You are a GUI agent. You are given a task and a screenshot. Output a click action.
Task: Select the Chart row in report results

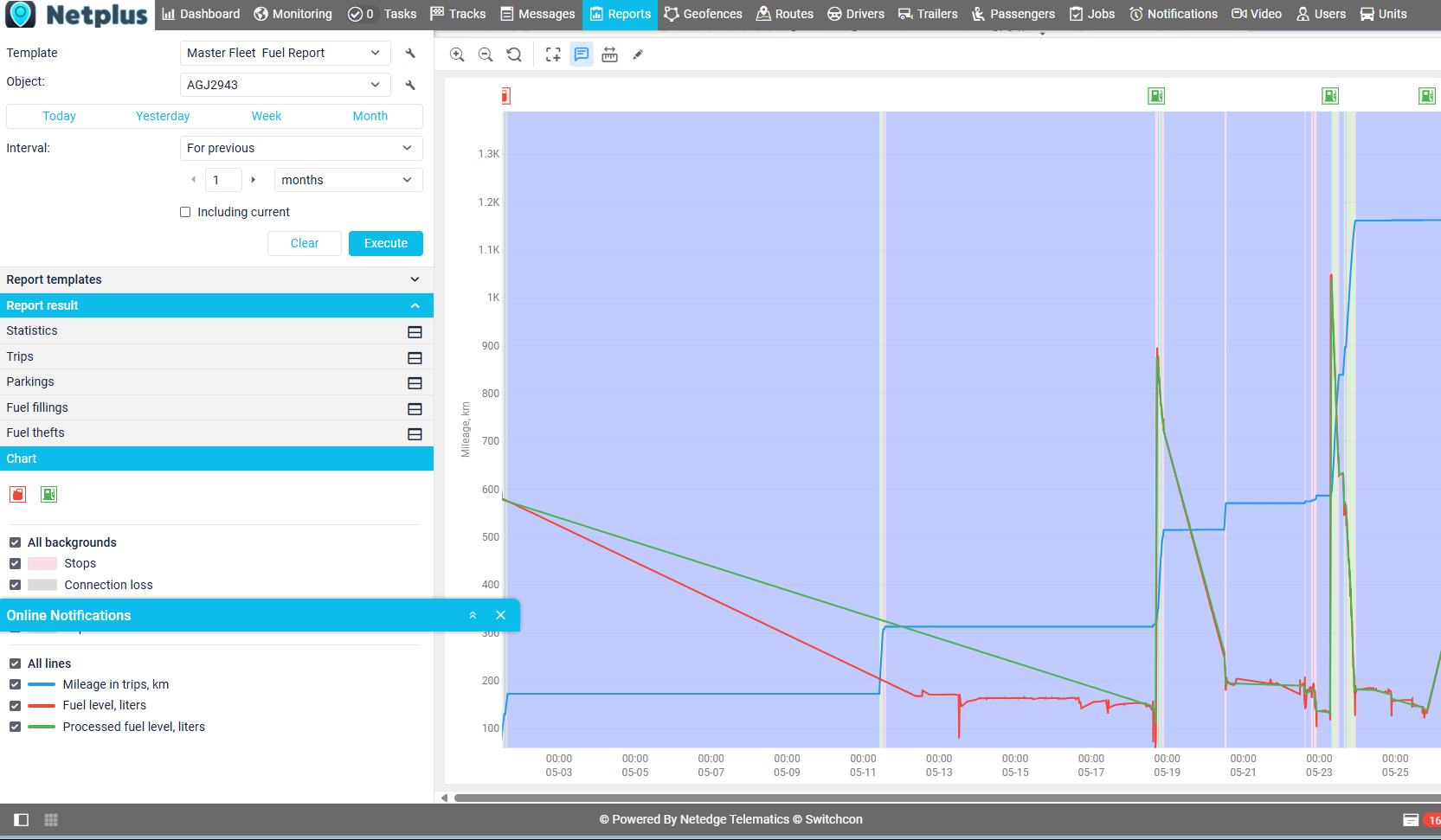[x=216, y=458]
